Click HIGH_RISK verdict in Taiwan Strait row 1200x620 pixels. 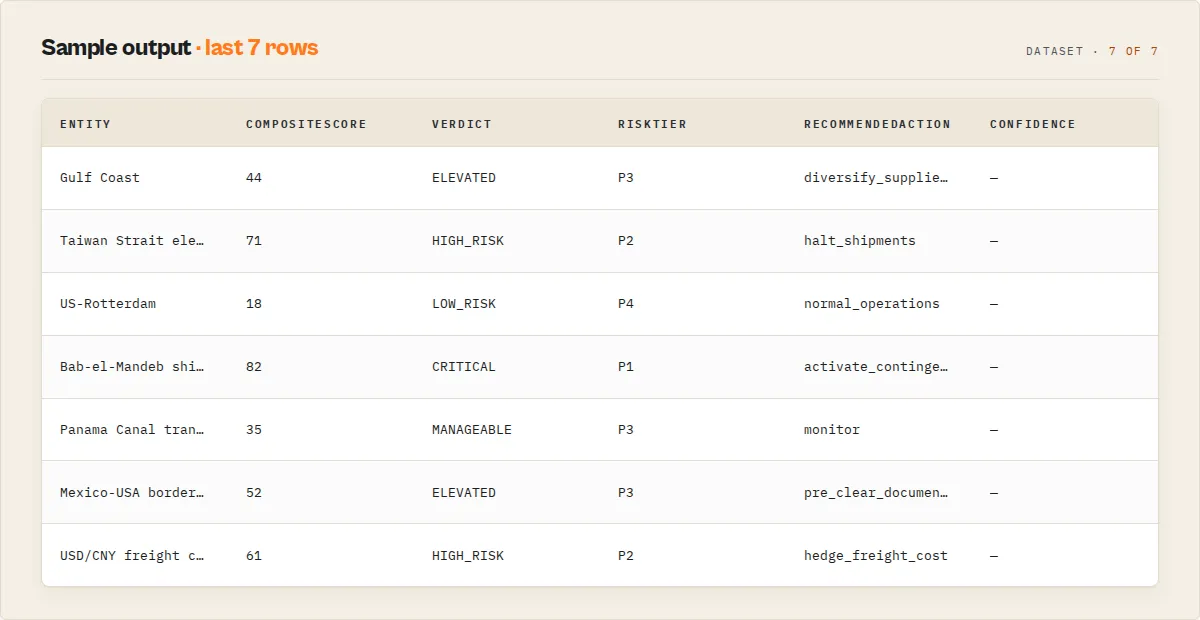pyautogui.click(x=468, y=241)
